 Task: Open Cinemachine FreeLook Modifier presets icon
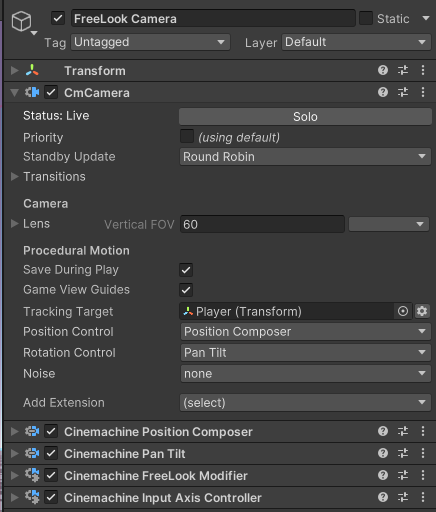click(403, 475)
